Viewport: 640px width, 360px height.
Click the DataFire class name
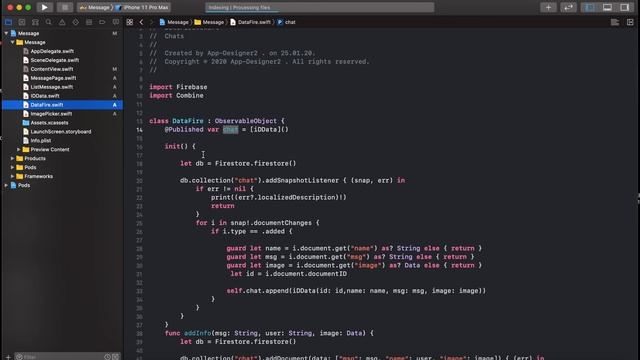pos(188,121)
